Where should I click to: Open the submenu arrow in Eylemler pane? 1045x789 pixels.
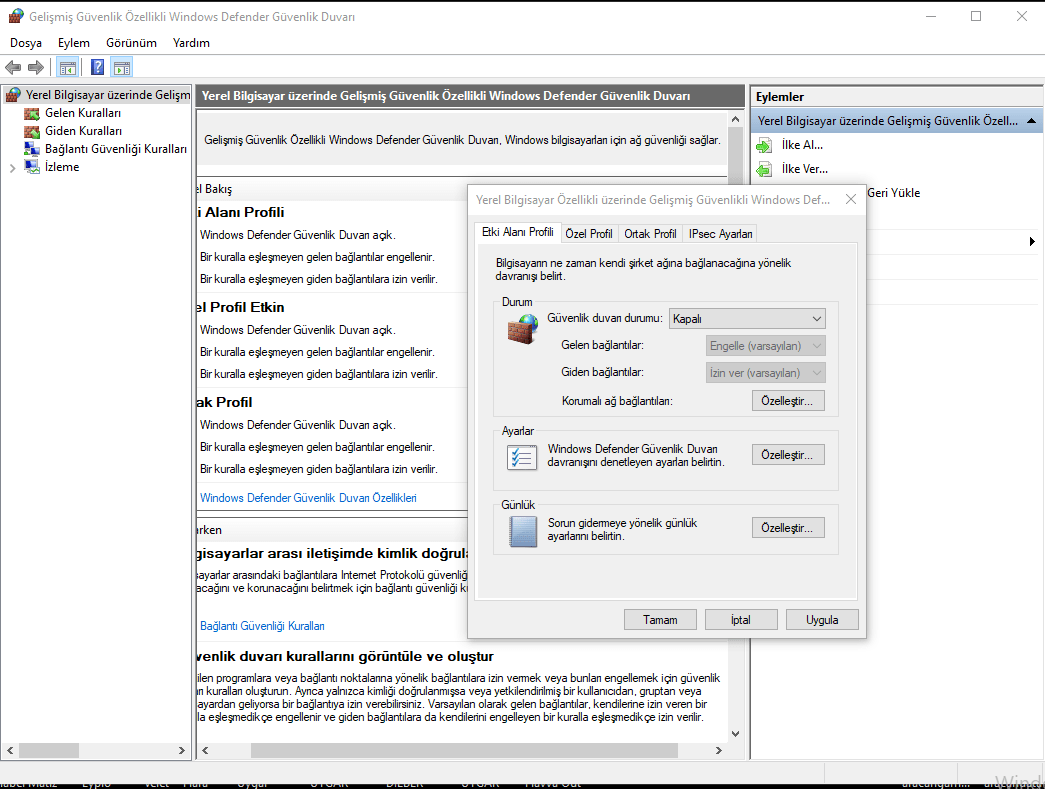pyautogui.click(x=1032, y=241)
